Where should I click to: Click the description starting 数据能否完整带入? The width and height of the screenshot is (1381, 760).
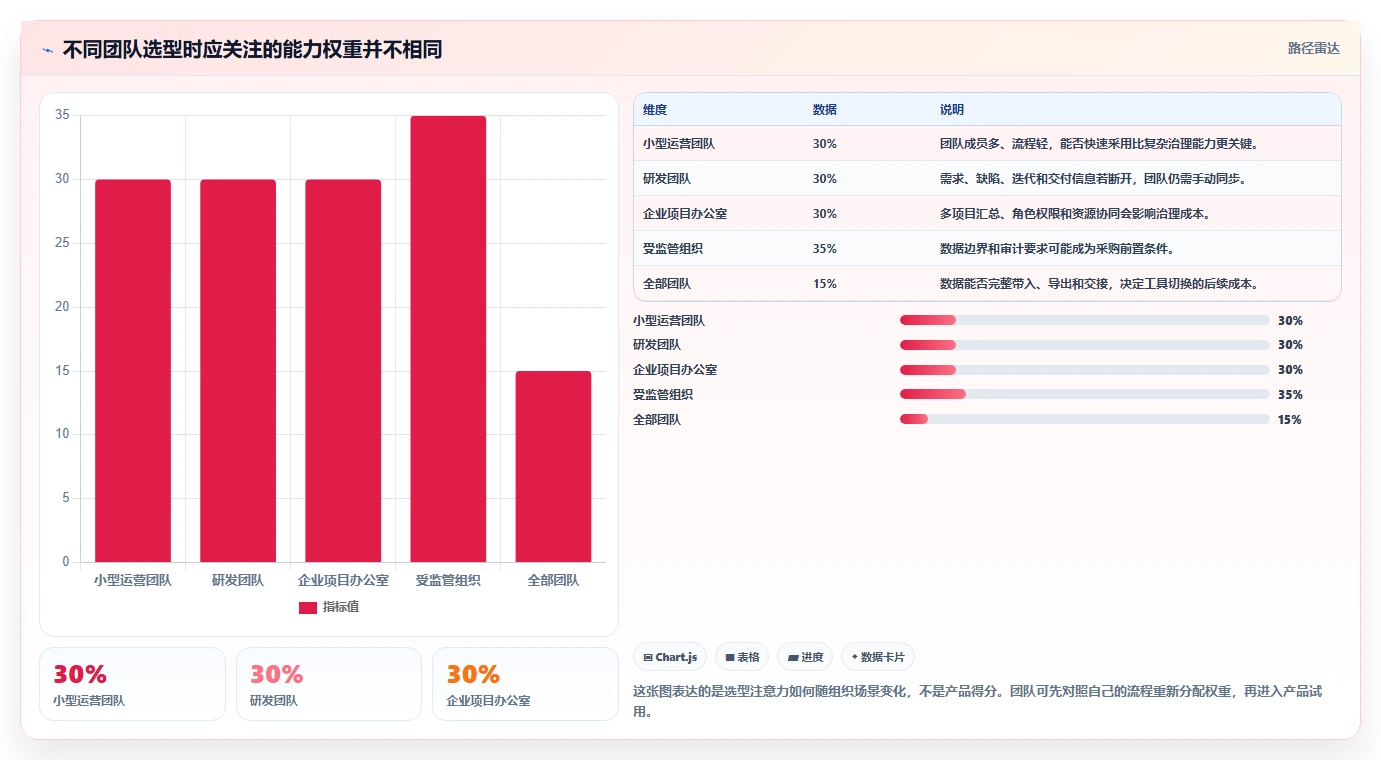[1099, 284]
